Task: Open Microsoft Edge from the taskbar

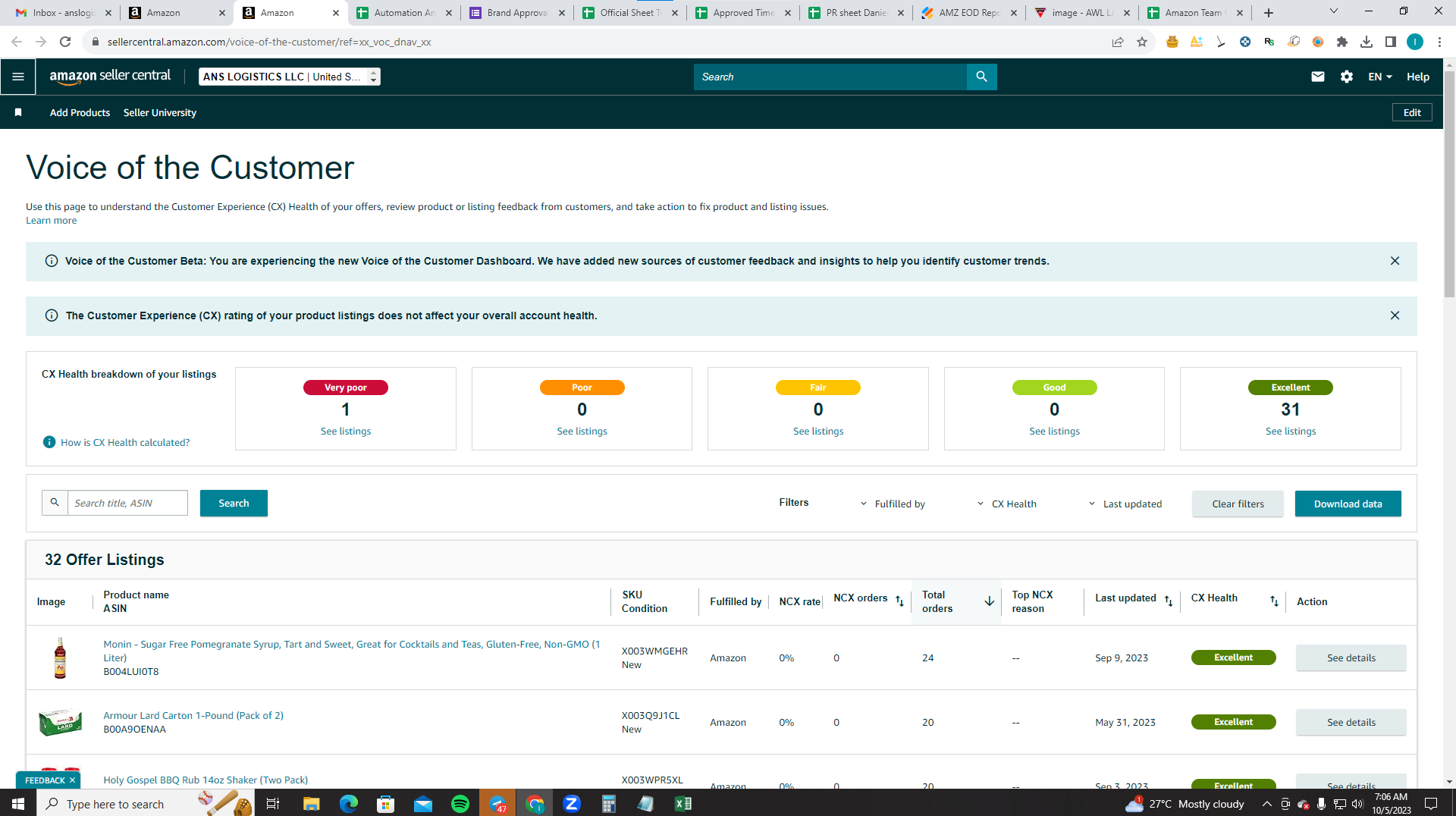Action: 349,804
